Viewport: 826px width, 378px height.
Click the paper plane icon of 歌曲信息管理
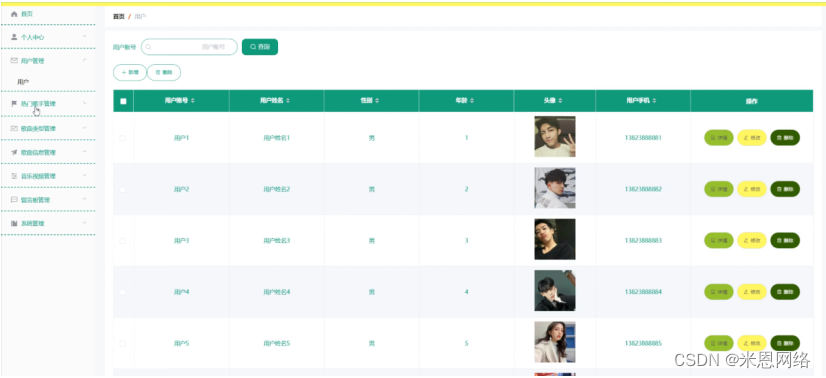14,152
